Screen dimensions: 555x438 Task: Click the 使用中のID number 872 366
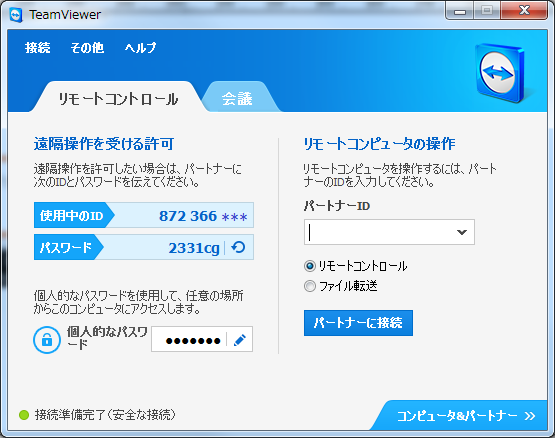click(x=188, y=216)
